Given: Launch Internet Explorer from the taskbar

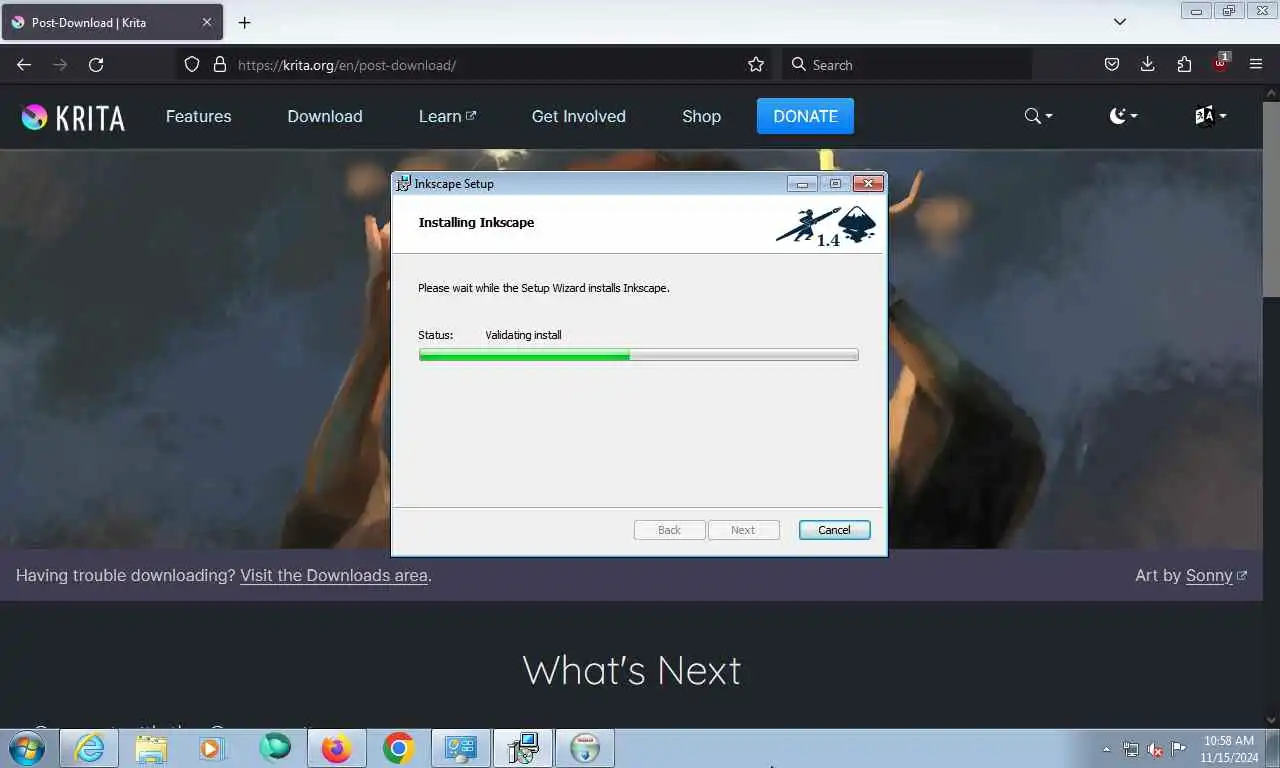Looking at the screenshot, I should (x=89, y=748).
